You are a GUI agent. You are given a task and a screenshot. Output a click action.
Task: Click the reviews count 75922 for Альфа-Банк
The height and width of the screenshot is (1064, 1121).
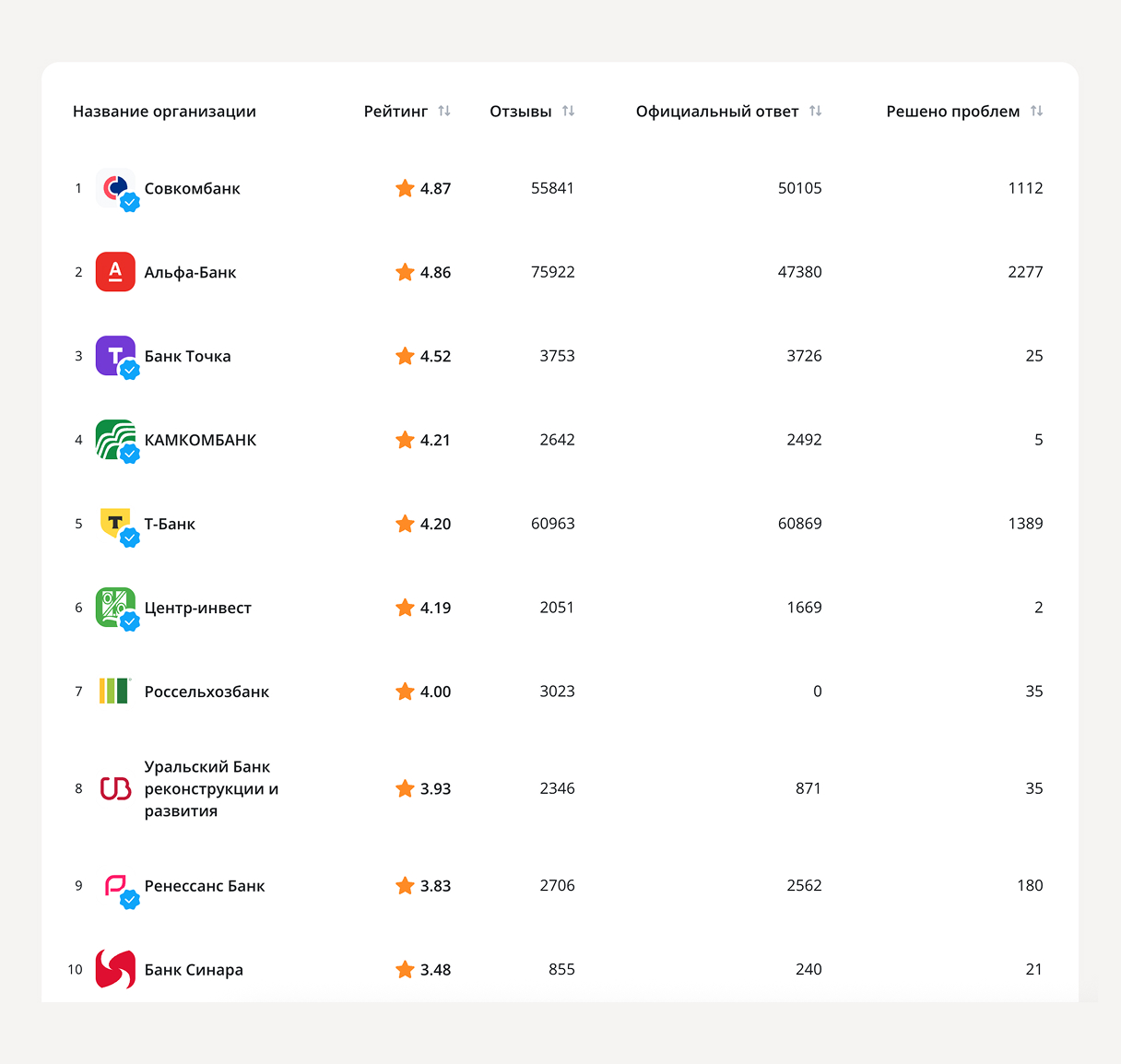pyautogui.click(x=553, y=272)
